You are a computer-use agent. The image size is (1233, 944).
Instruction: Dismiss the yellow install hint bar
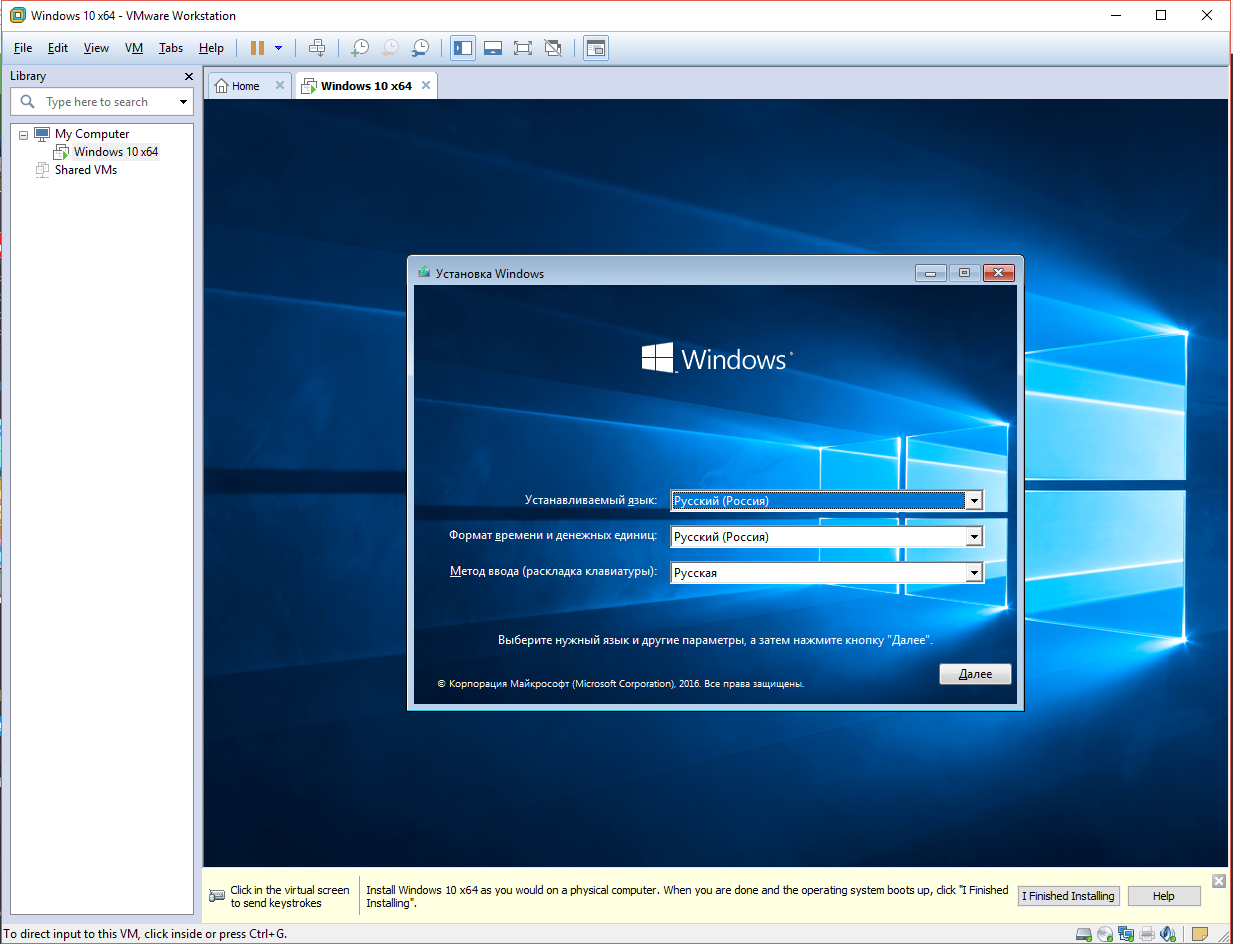(x=1218, y=881)
